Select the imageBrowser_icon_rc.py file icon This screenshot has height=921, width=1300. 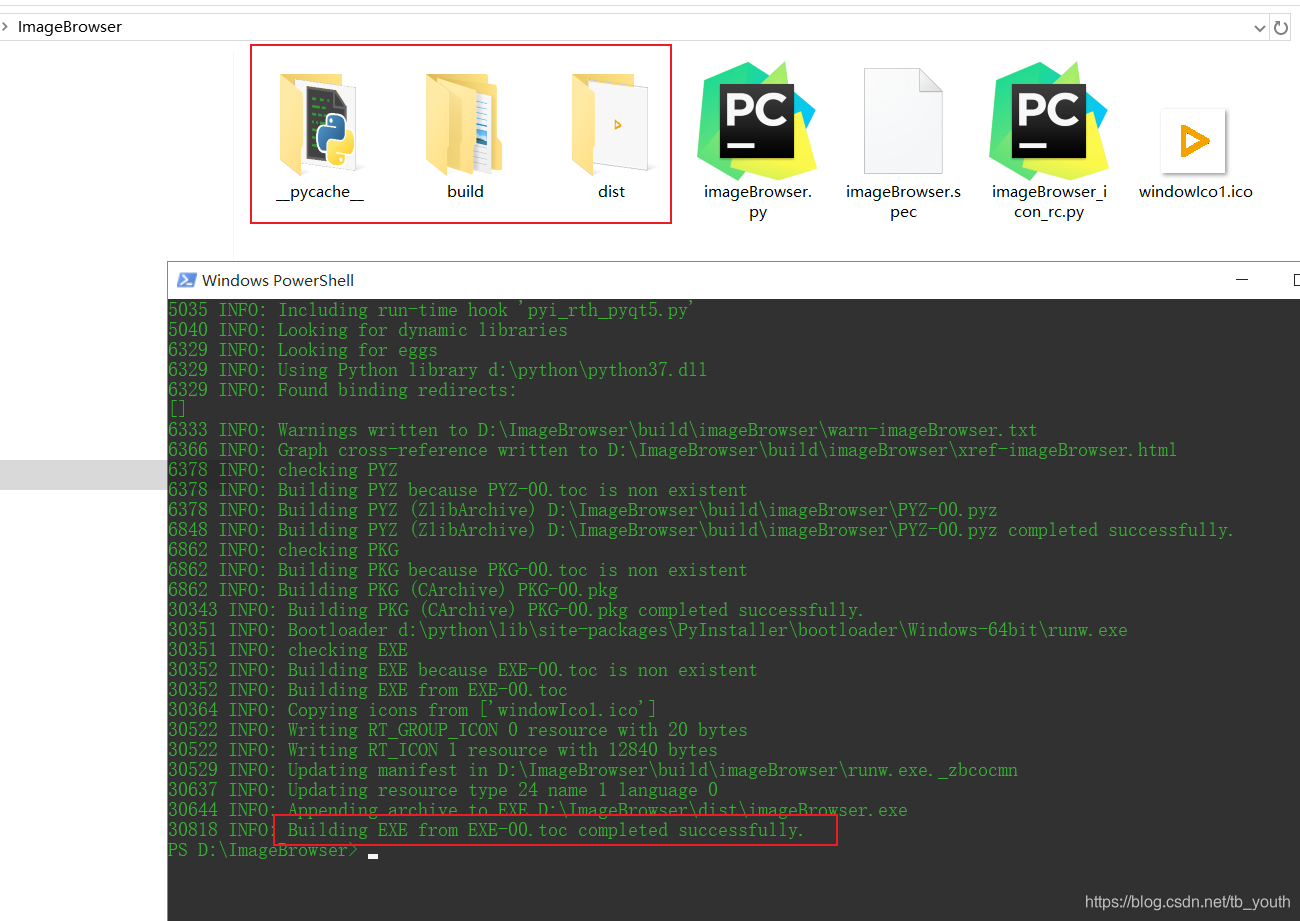pos(1049,122)
